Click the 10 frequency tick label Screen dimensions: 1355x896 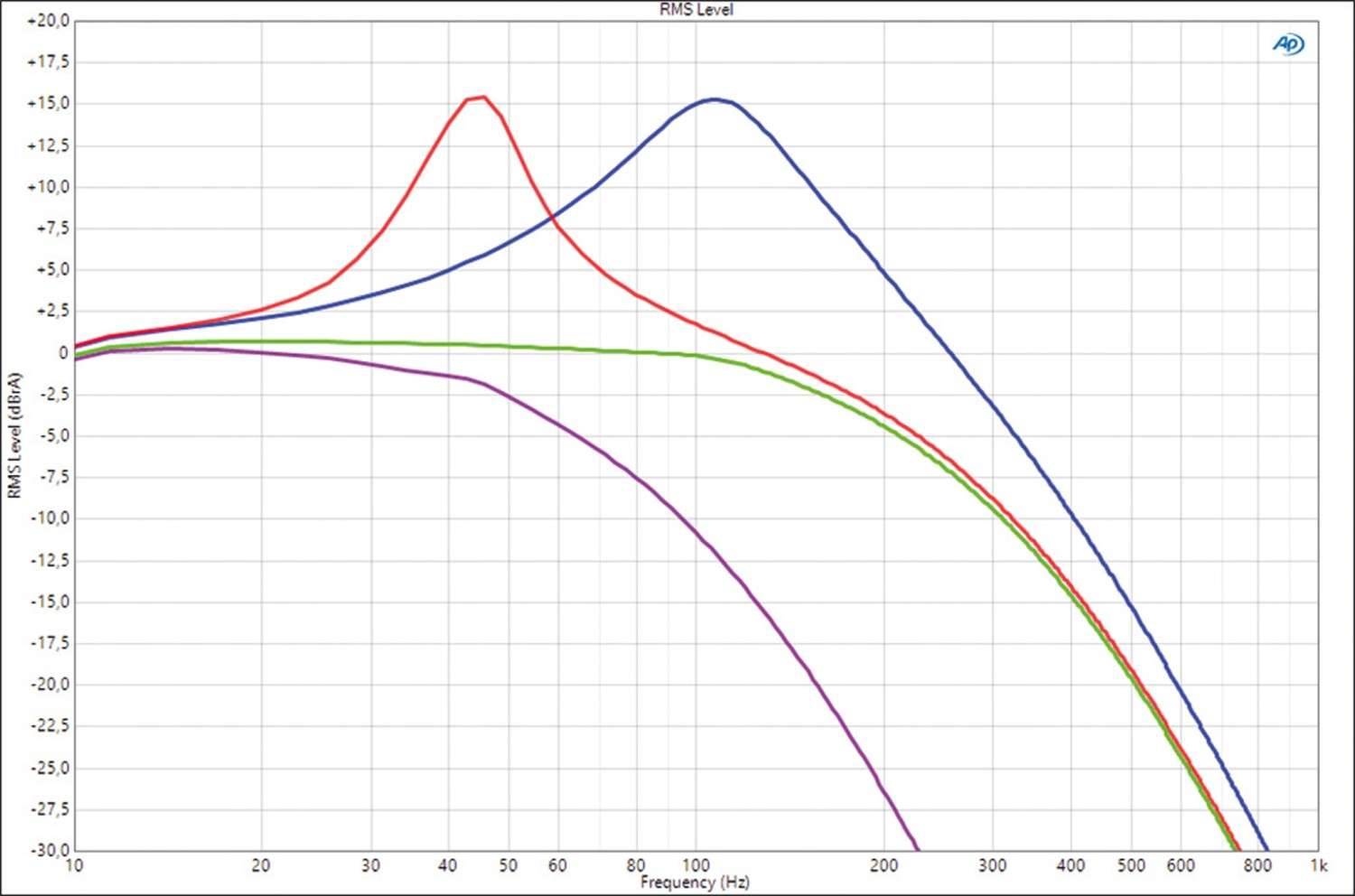(x=75, y=865)
